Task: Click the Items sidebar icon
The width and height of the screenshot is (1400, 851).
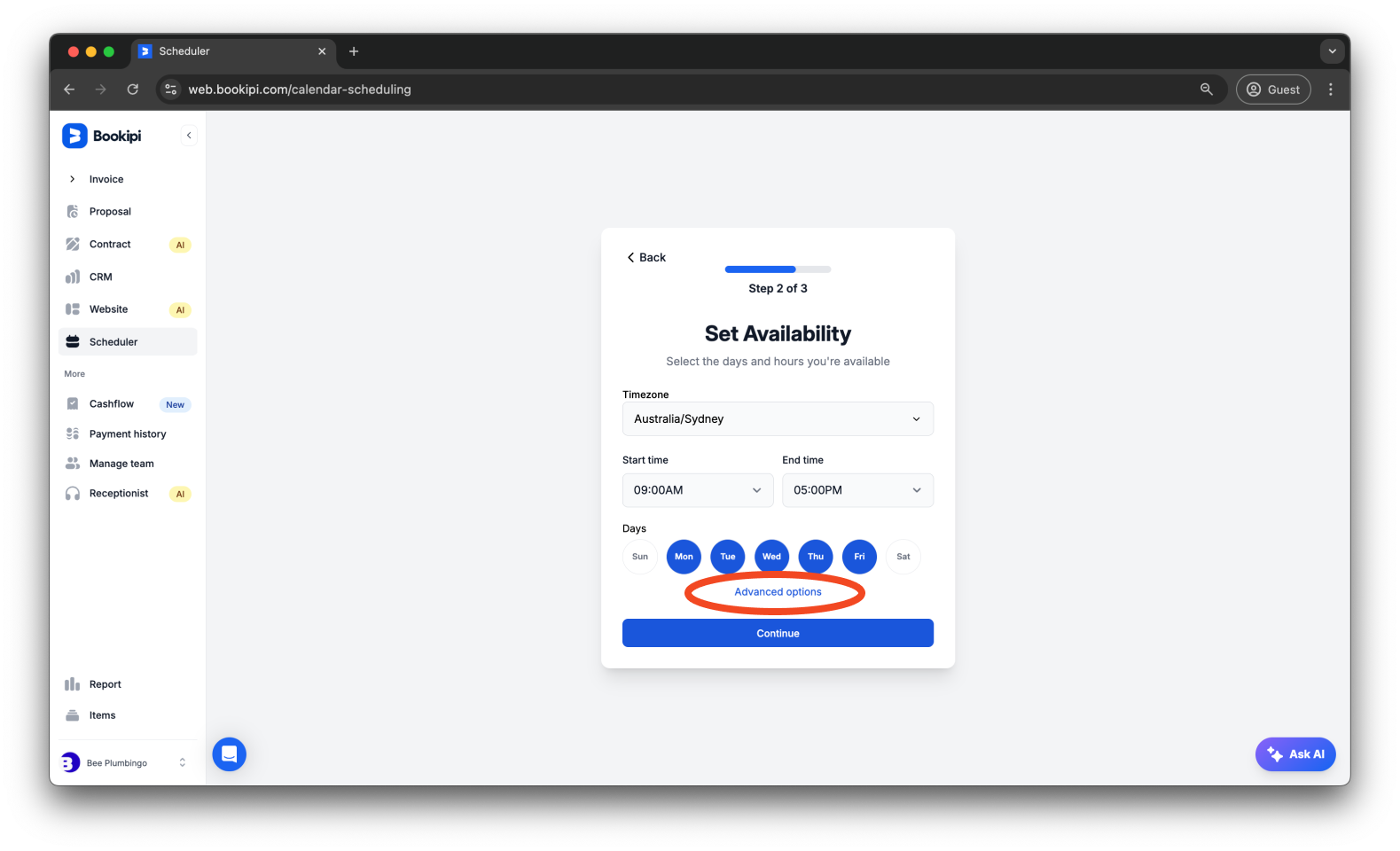Action: [x=73, y=715]
